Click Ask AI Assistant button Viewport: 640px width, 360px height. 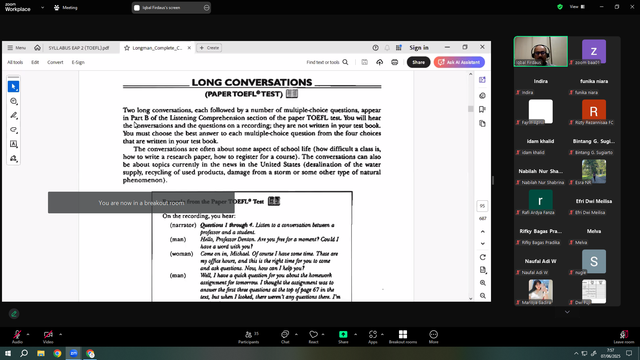pos(459,62)
